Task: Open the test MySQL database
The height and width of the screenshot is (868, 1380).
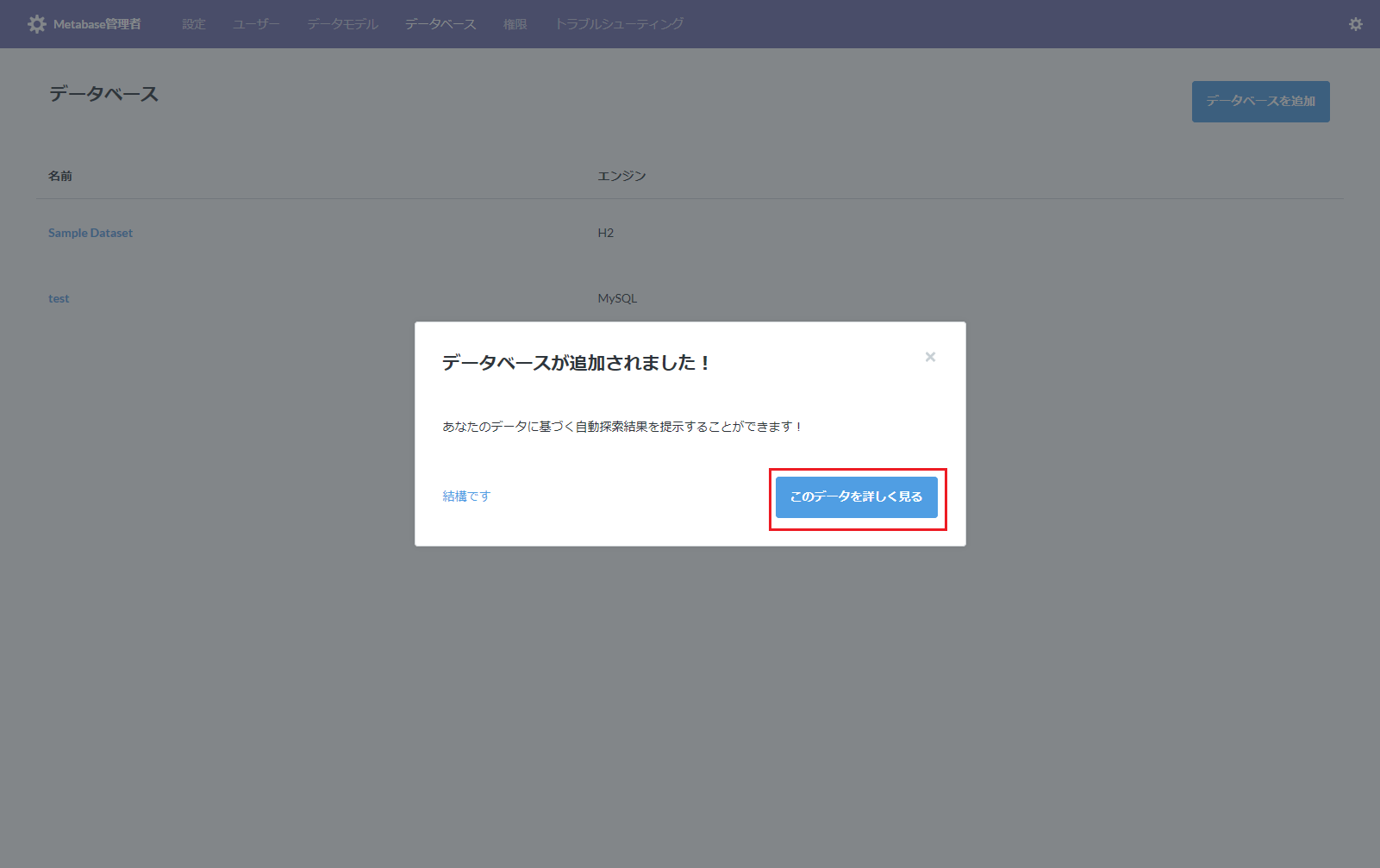Action: (58, 297)
